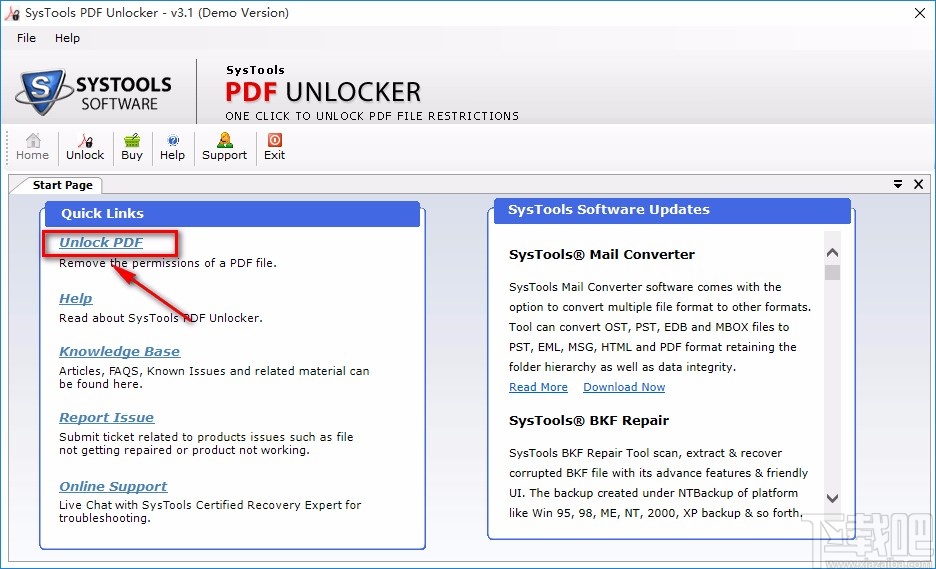
Task: Click the Download Now link
Action: [624, 387]
